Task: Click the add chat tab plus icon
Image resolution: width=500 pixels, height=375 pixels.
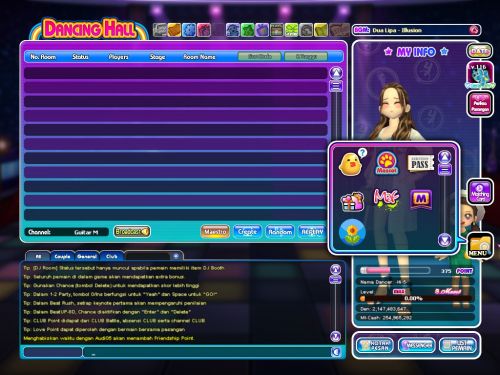Action: click(176, 256)
